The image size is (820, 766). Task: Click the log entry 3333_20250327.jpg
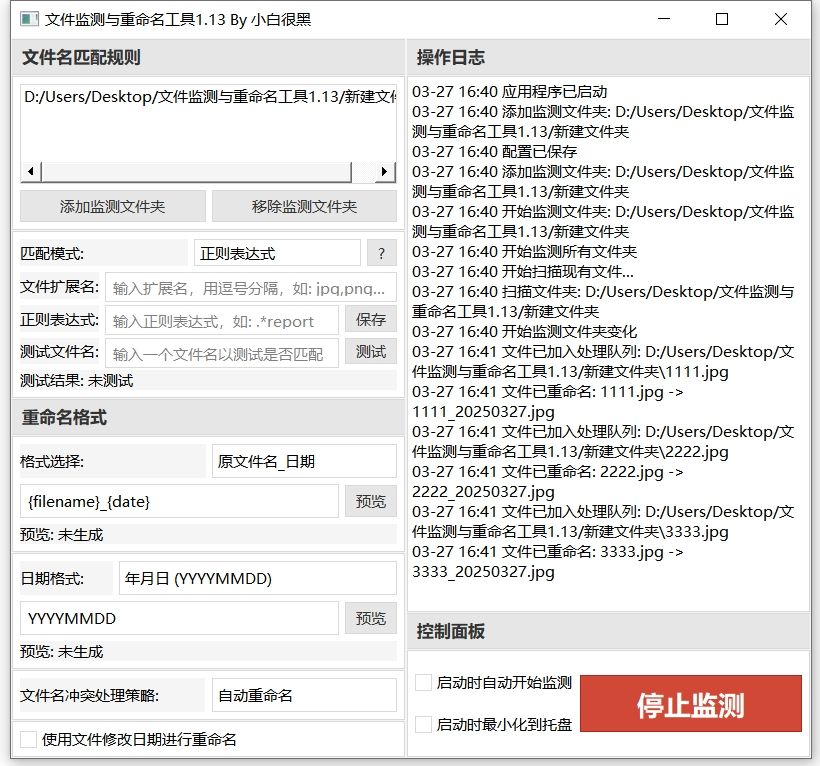pyautogui.click(x=483, y=572)
